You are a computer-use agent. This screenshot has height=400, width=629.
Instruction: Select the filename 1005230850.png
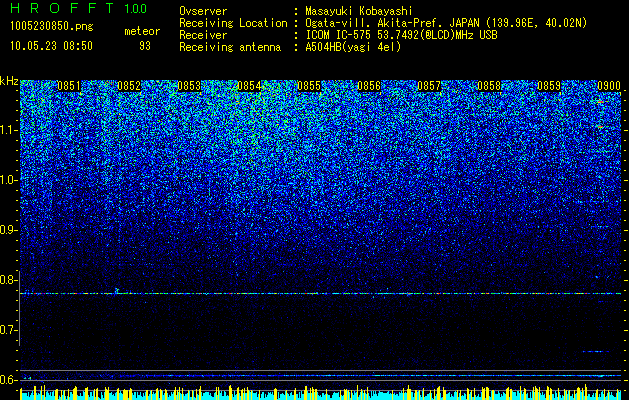tap(52, 26)
